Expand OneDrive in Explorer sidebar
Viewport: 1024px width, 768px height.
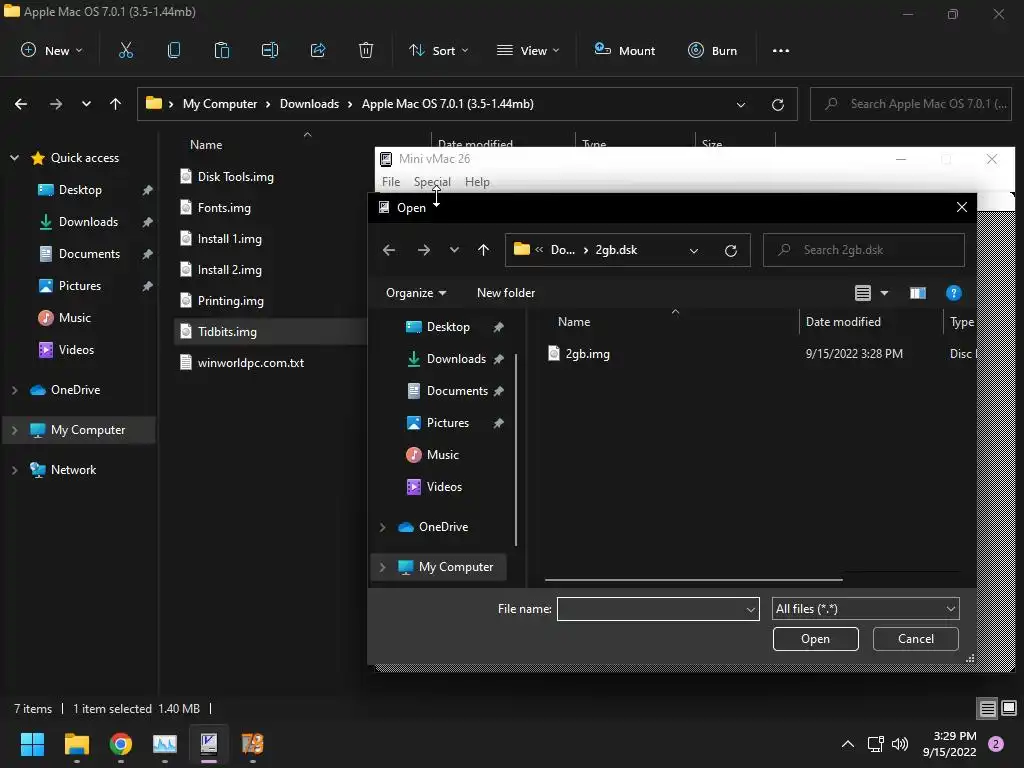[14, 390]
